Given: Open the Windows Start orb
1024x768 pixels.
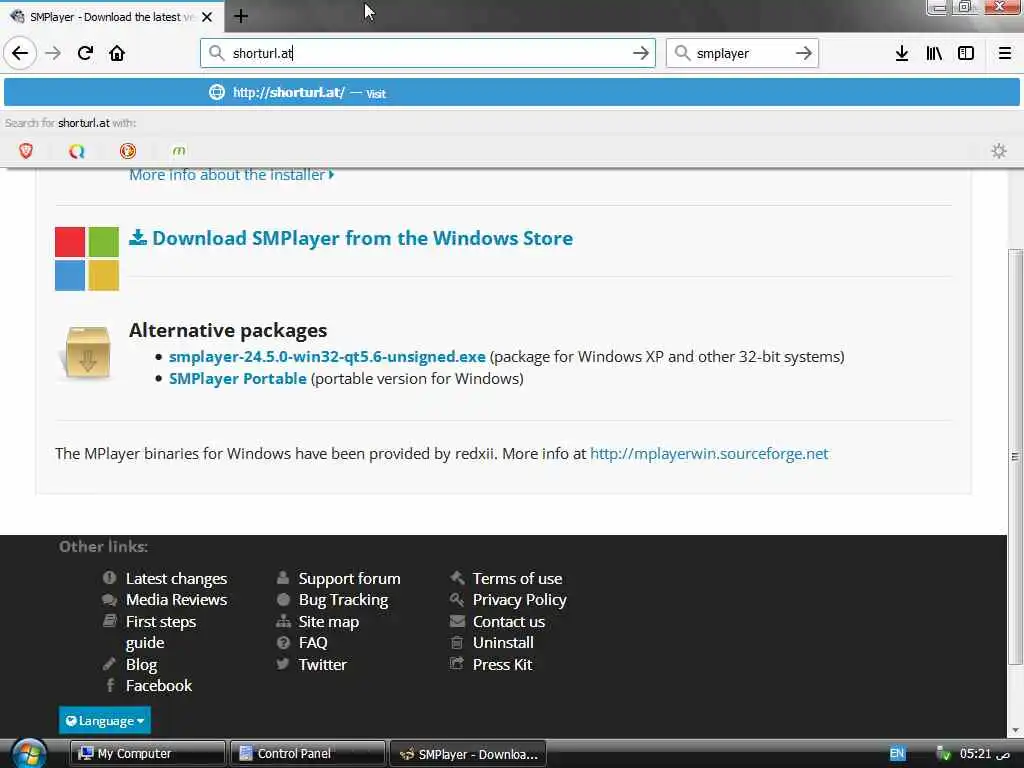Looking at the screenshot, I should [29, 753].
